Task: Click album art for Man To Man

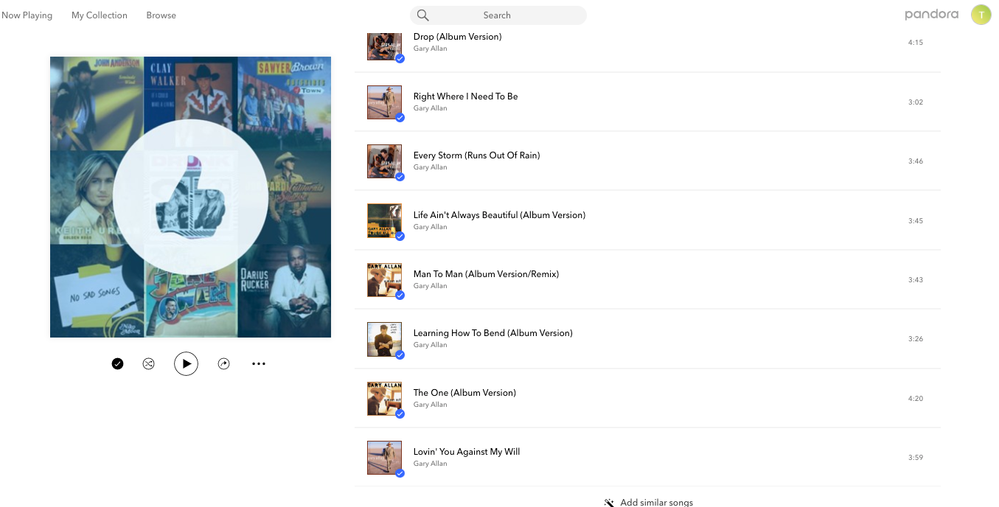Action: click(384, 279)
